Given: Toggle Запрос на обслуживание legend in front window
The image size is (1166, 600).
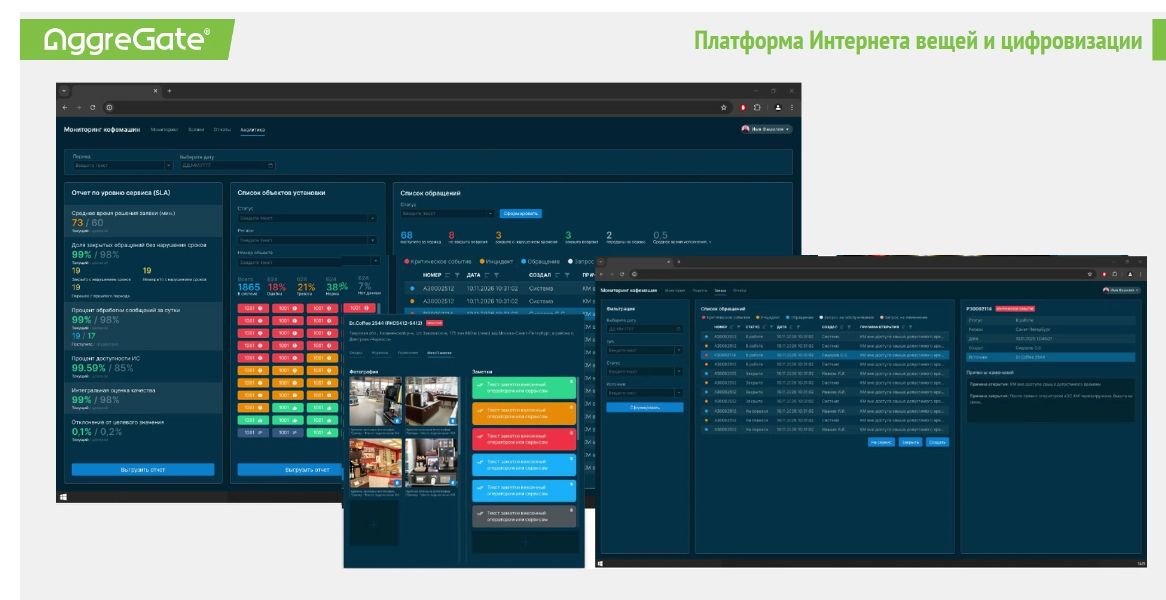Looking at the screenshot, I should point(845,317).
